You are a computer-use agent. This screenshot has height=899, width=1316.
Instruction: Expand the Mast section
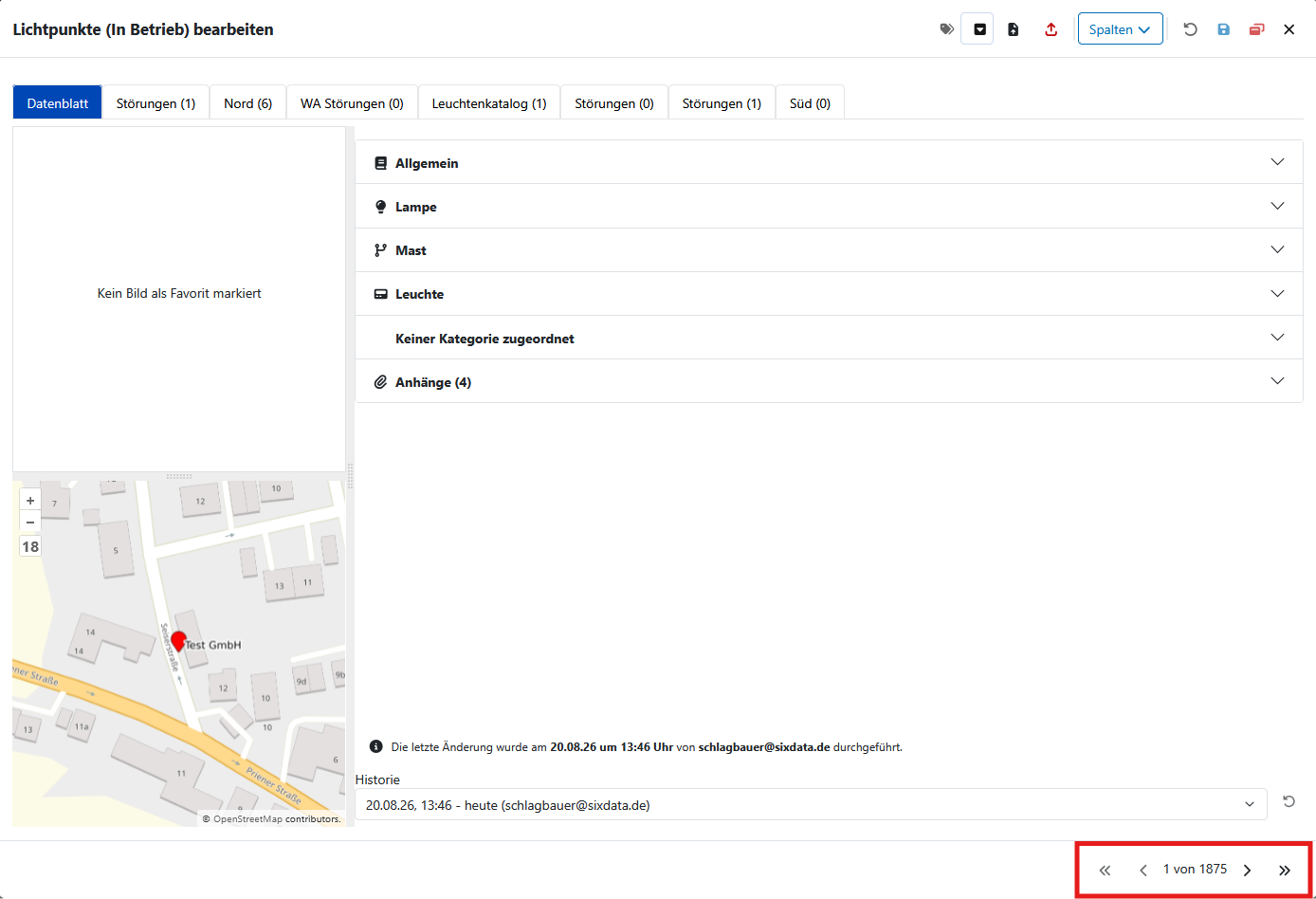coord(829,249)
